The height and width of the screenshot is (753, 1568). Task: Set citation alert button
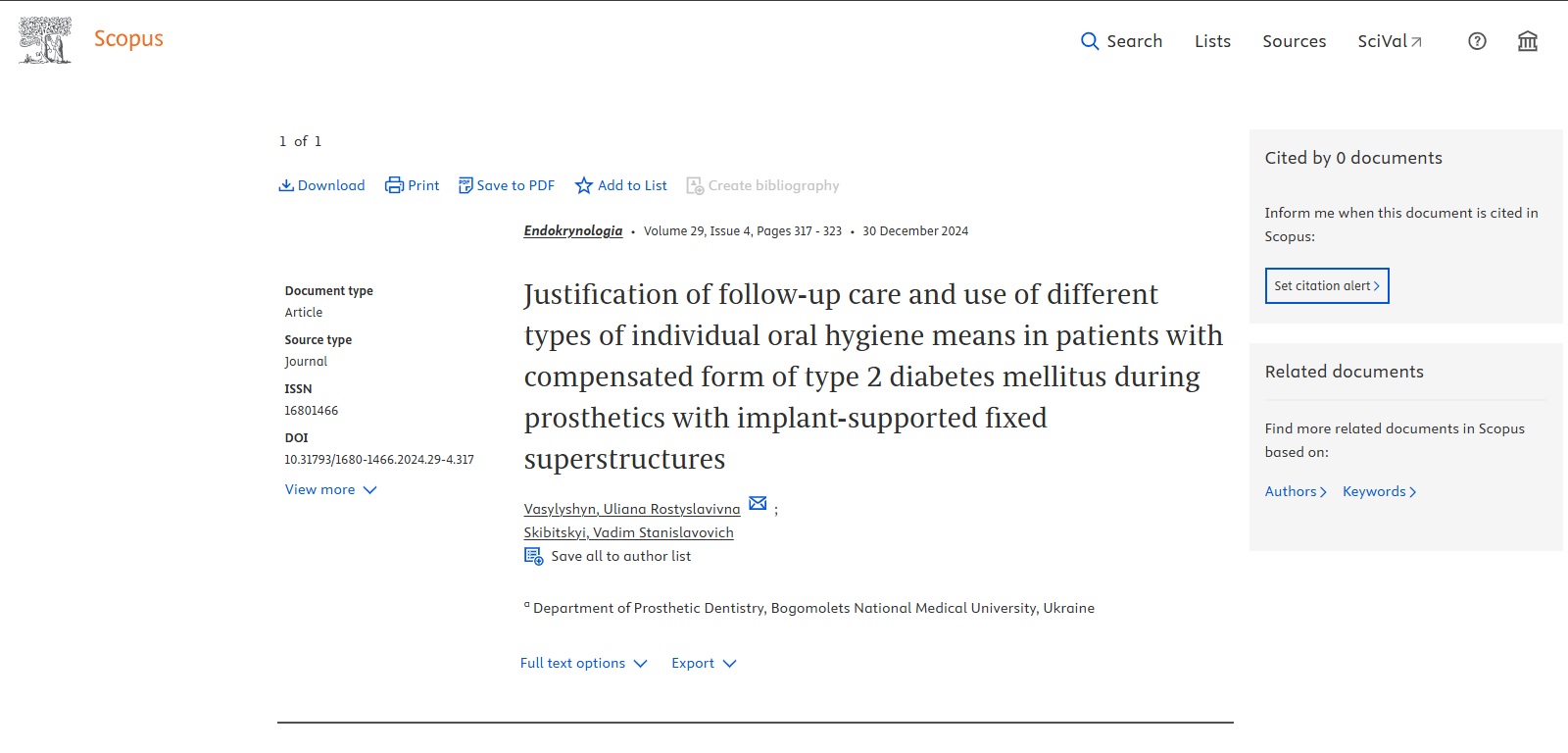1327,285
